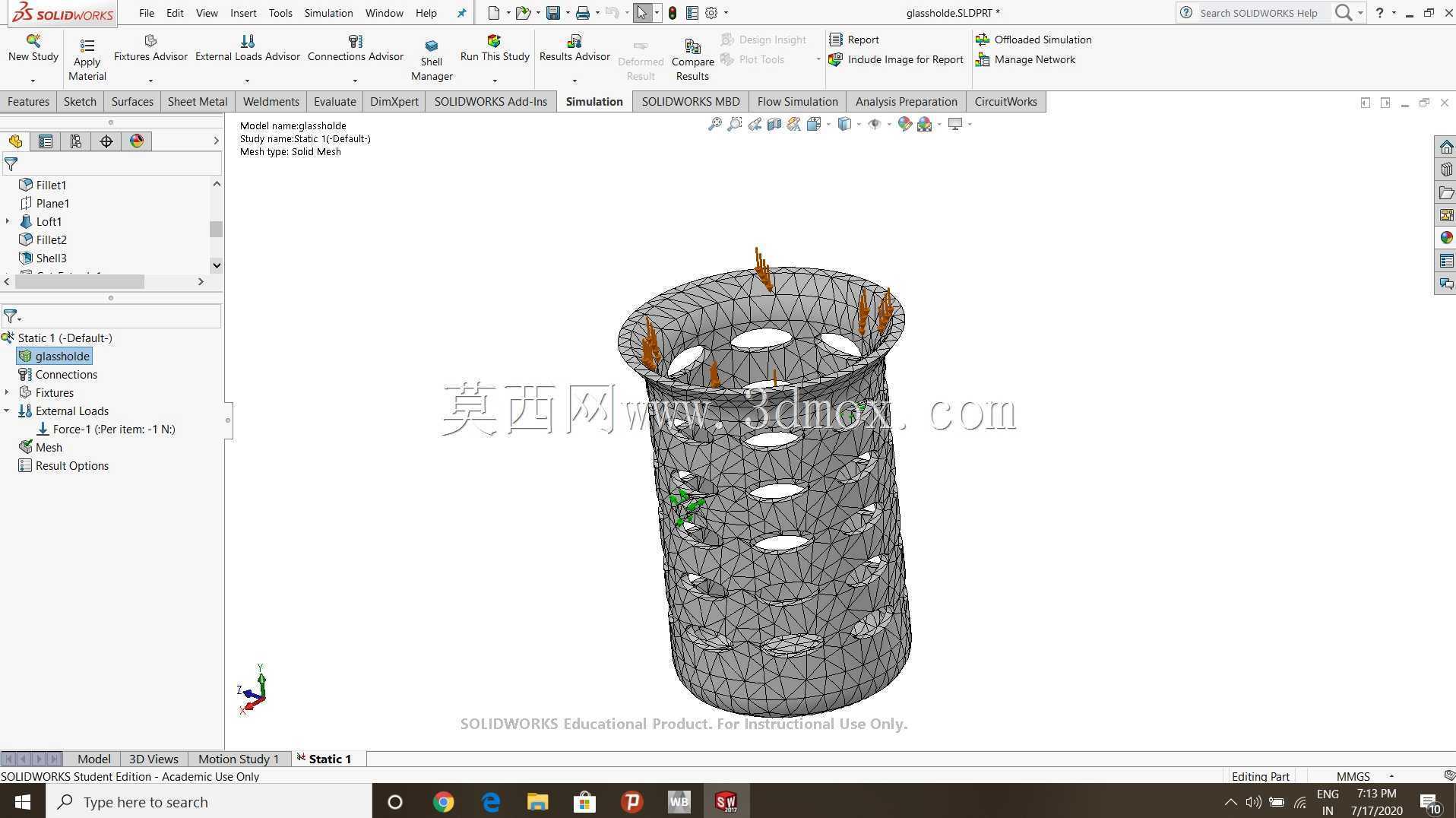Switch to the Evaluate tab

[x=334, y=102]
